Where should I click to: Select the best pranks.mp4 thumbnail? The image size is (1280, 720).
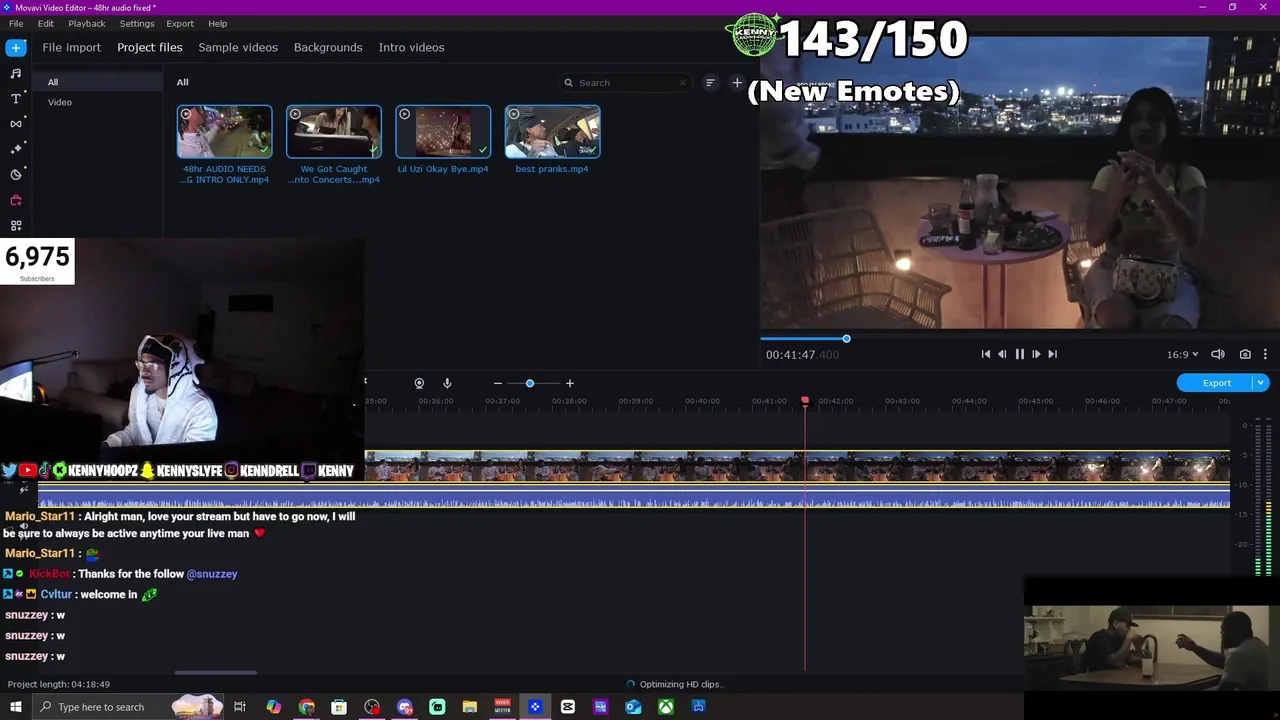552,132
